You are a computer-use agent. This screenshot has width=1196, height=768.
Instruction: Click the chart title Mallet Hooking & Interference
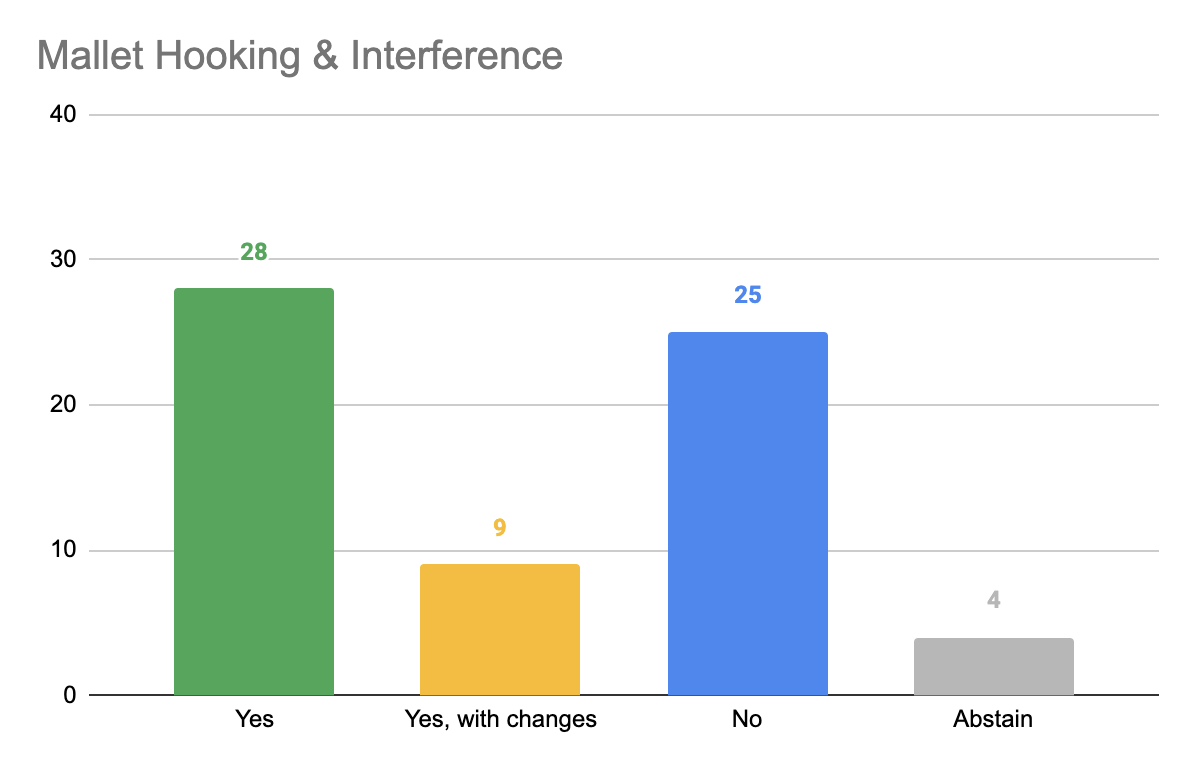pyautogui.click(x=300, y=56)
